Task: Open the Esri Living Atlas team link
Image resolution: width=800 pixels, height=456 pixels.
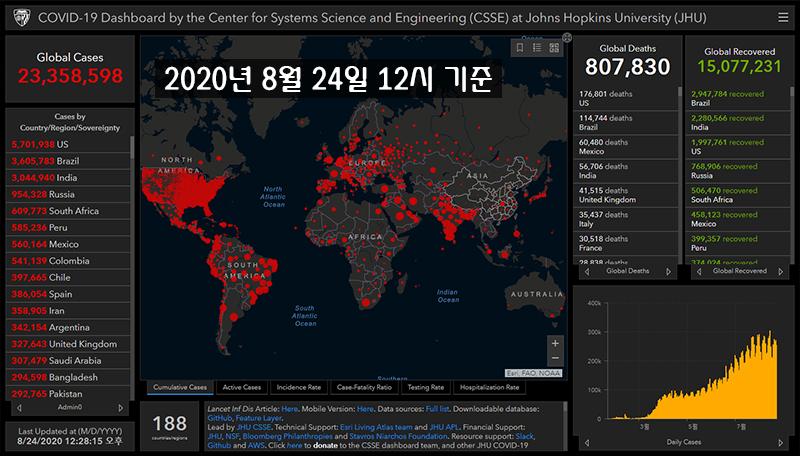Action: (376, 427)
